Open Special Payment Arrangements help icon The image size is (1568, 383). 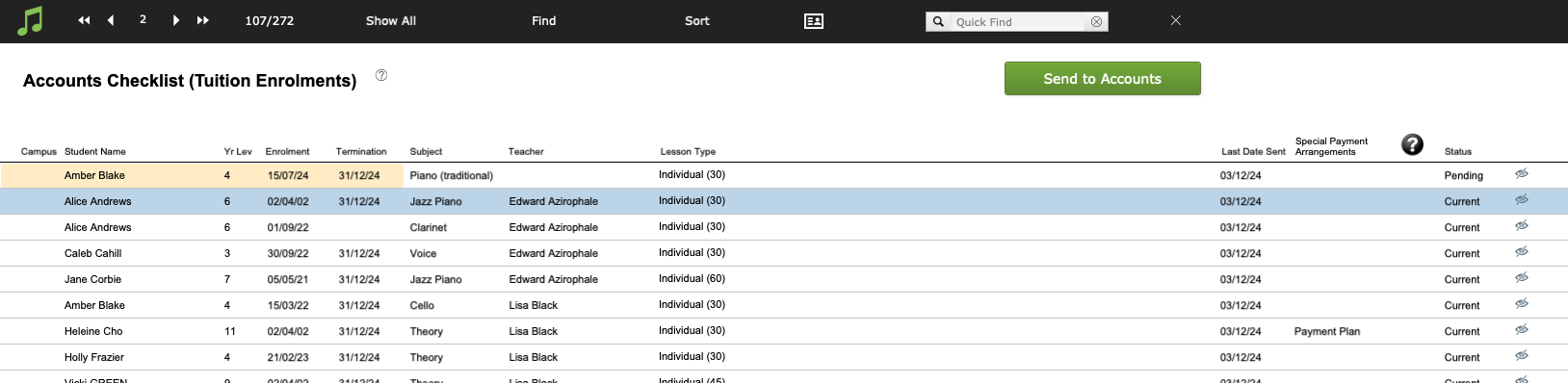[x=1412, y=144]
